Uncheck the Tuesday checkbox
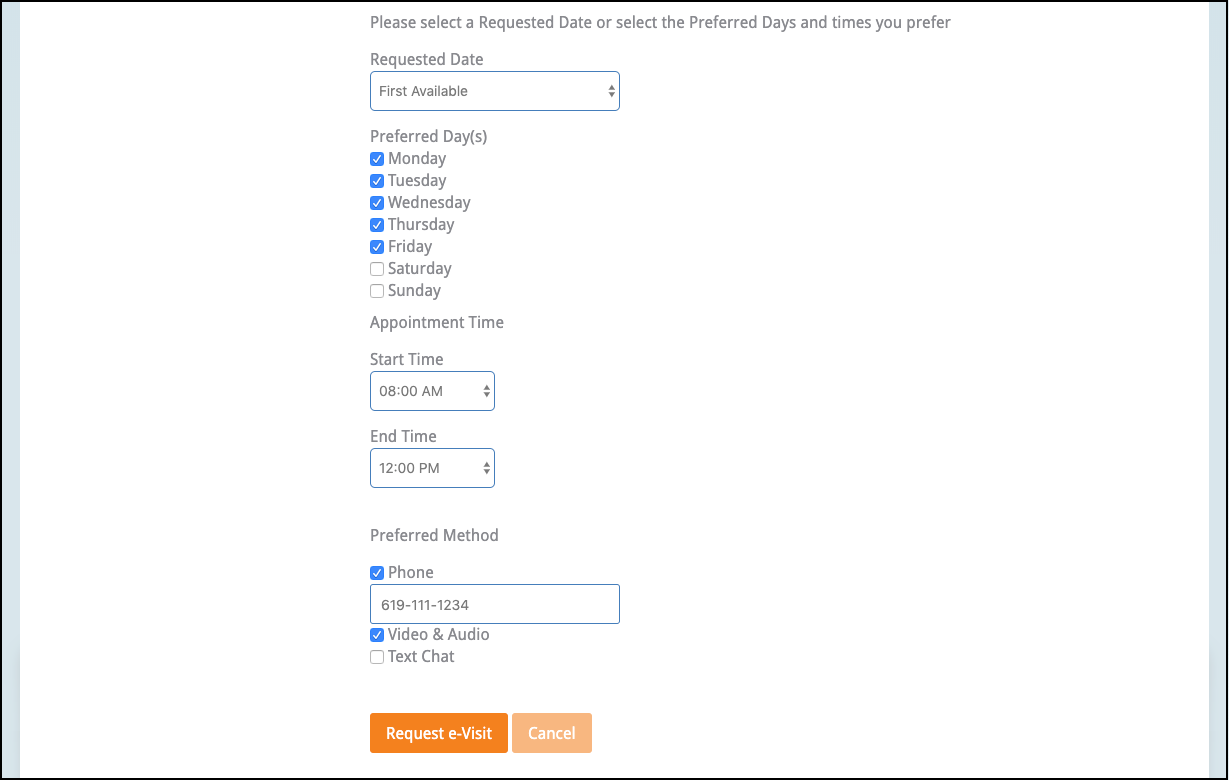1229x780 pixels. [x=377, y=181]
